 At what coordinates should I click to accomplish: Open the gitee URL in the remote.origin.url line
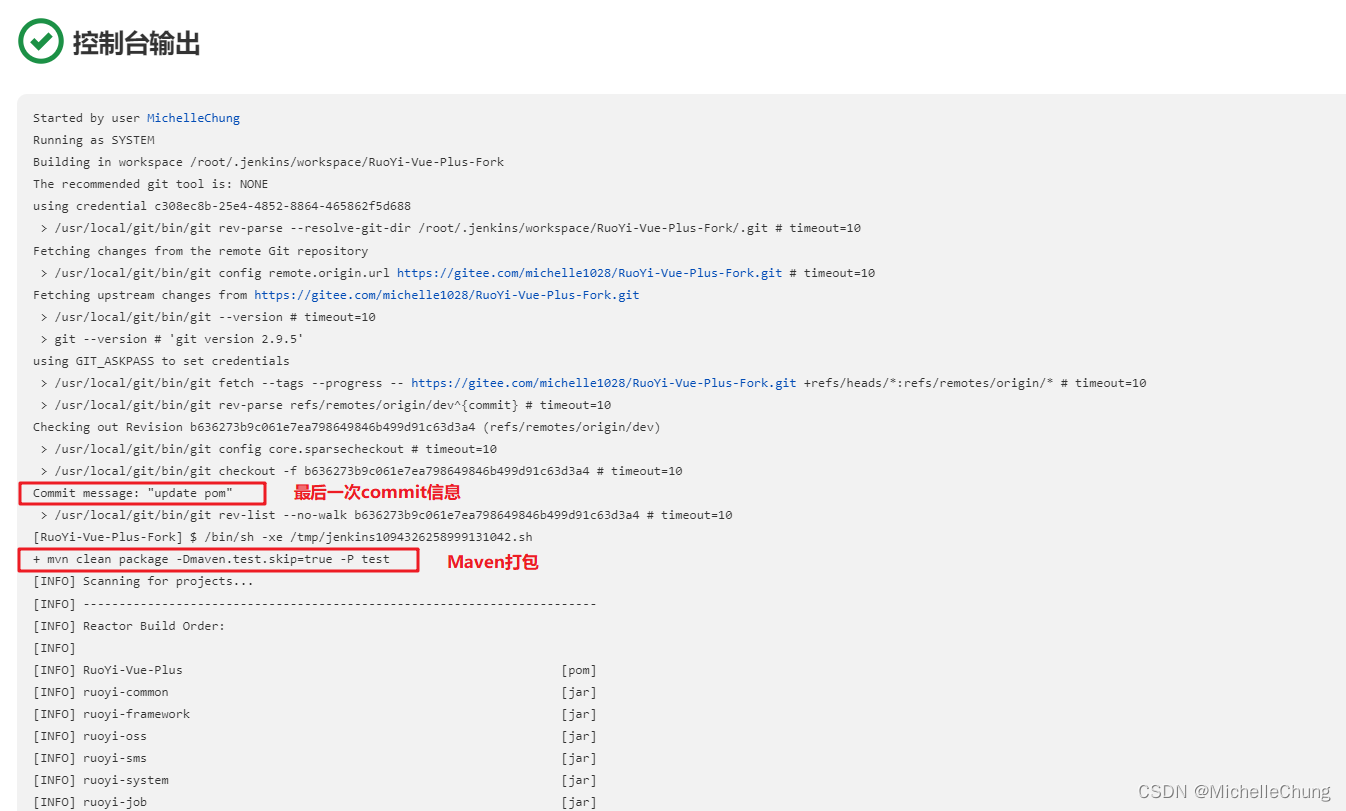click(x=589, y=273)
